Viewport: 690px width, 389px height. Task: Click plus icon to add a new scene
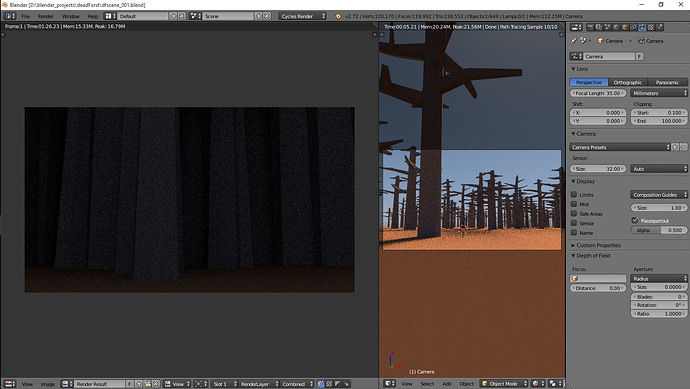259,16
